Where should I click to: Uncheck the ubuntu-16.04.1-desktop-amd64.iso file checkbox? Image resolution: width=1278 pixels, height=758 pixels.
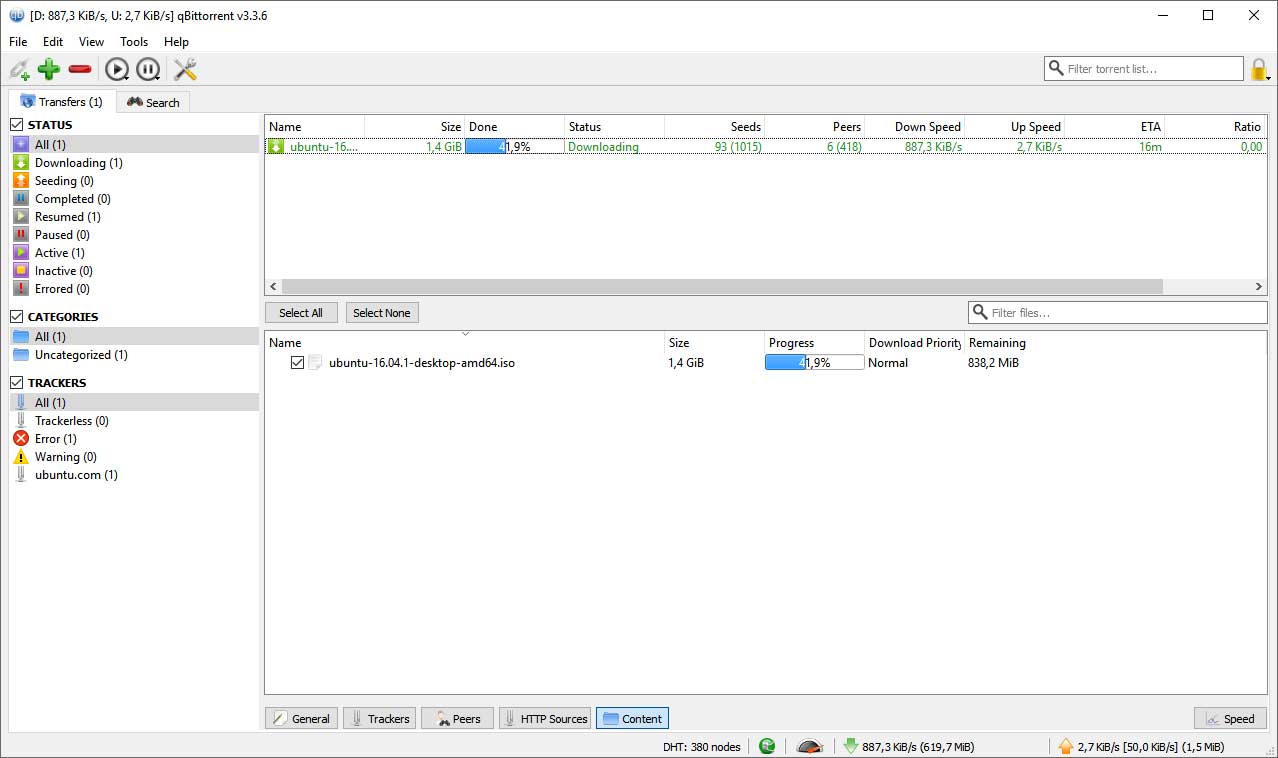[297, 363]
